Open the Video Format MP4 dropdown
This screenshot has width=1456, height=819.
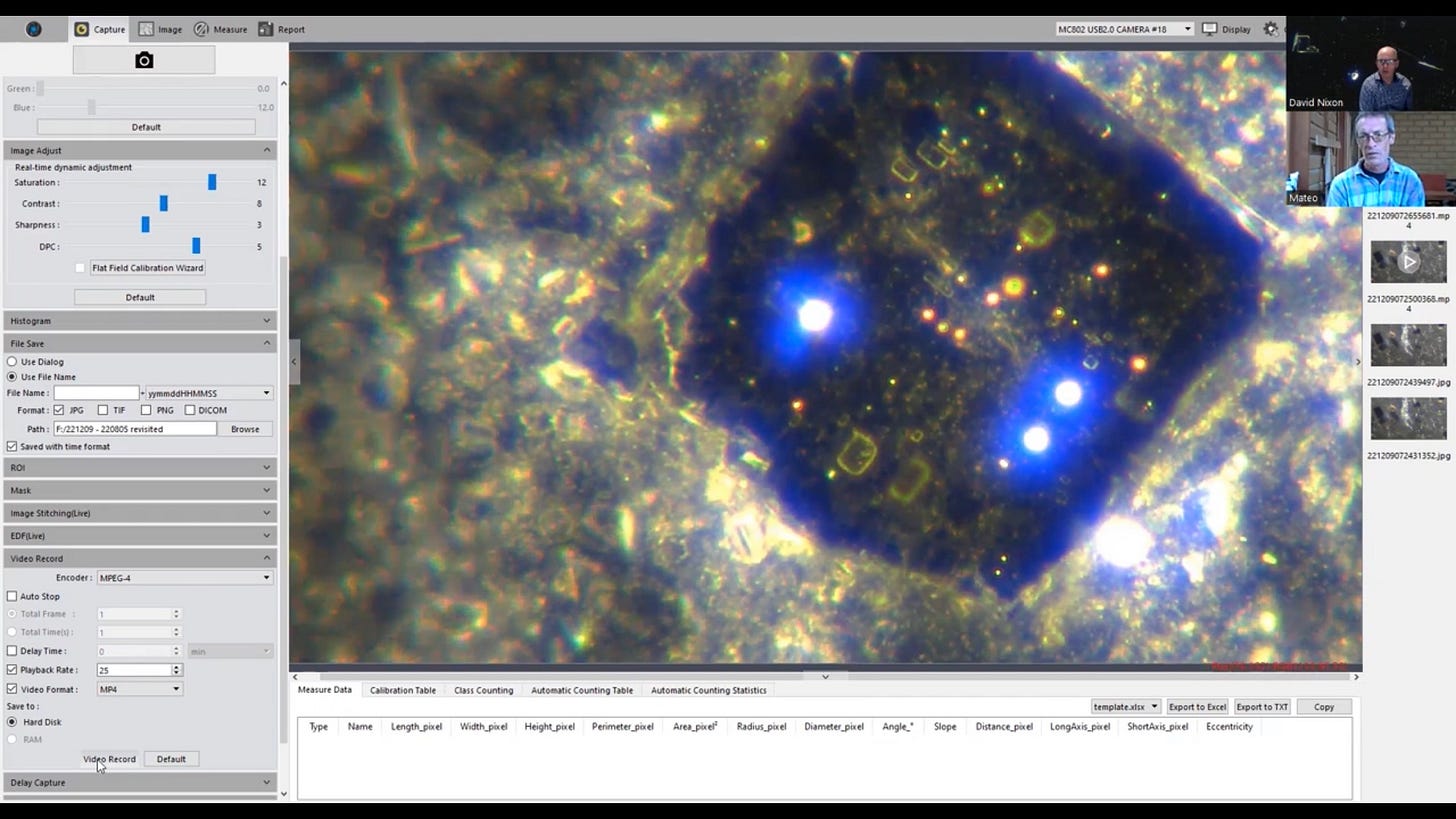(139, 689)
